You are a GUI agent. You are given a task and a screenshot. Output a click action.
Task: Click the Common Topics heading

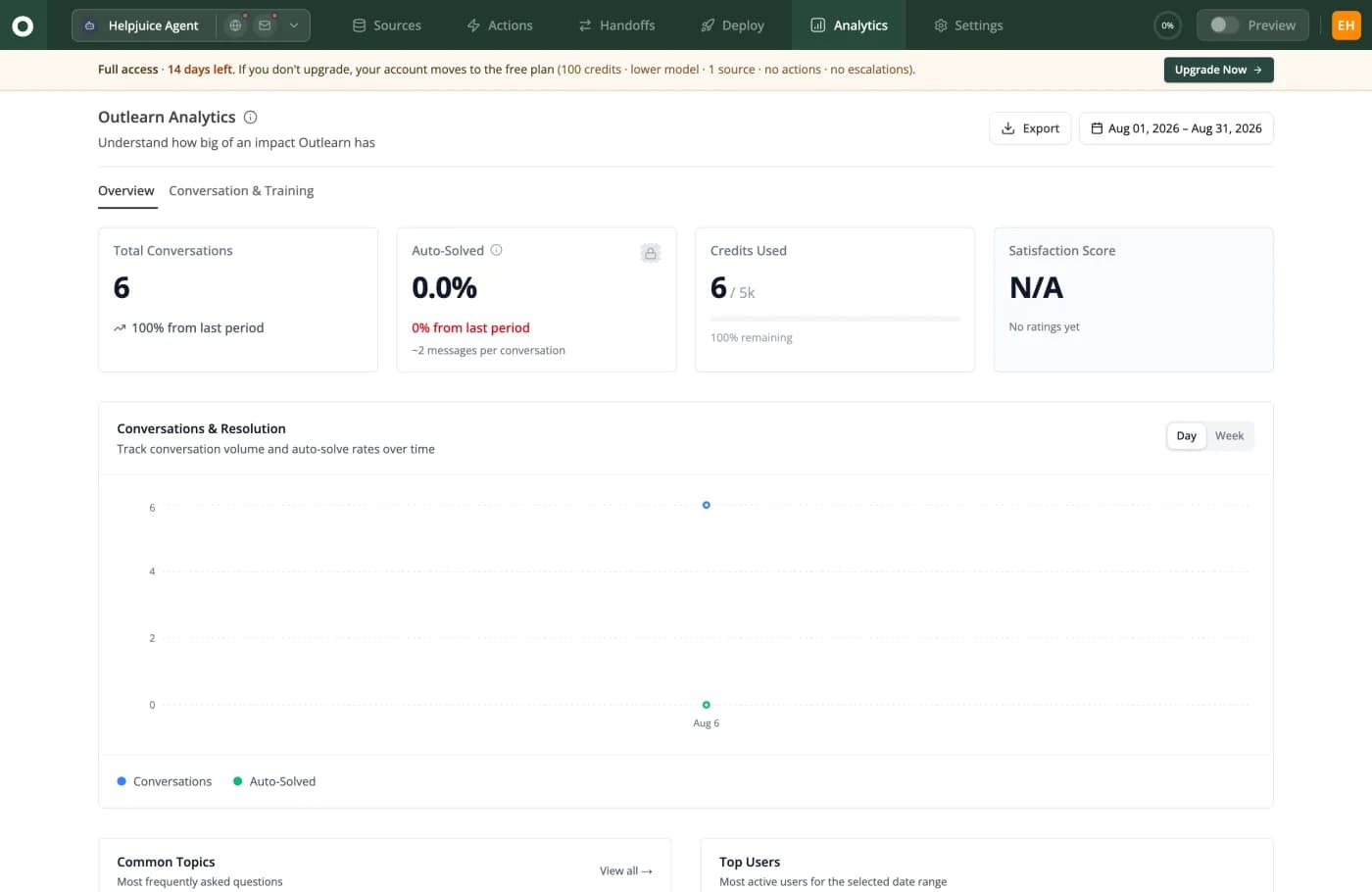point(166,862)
